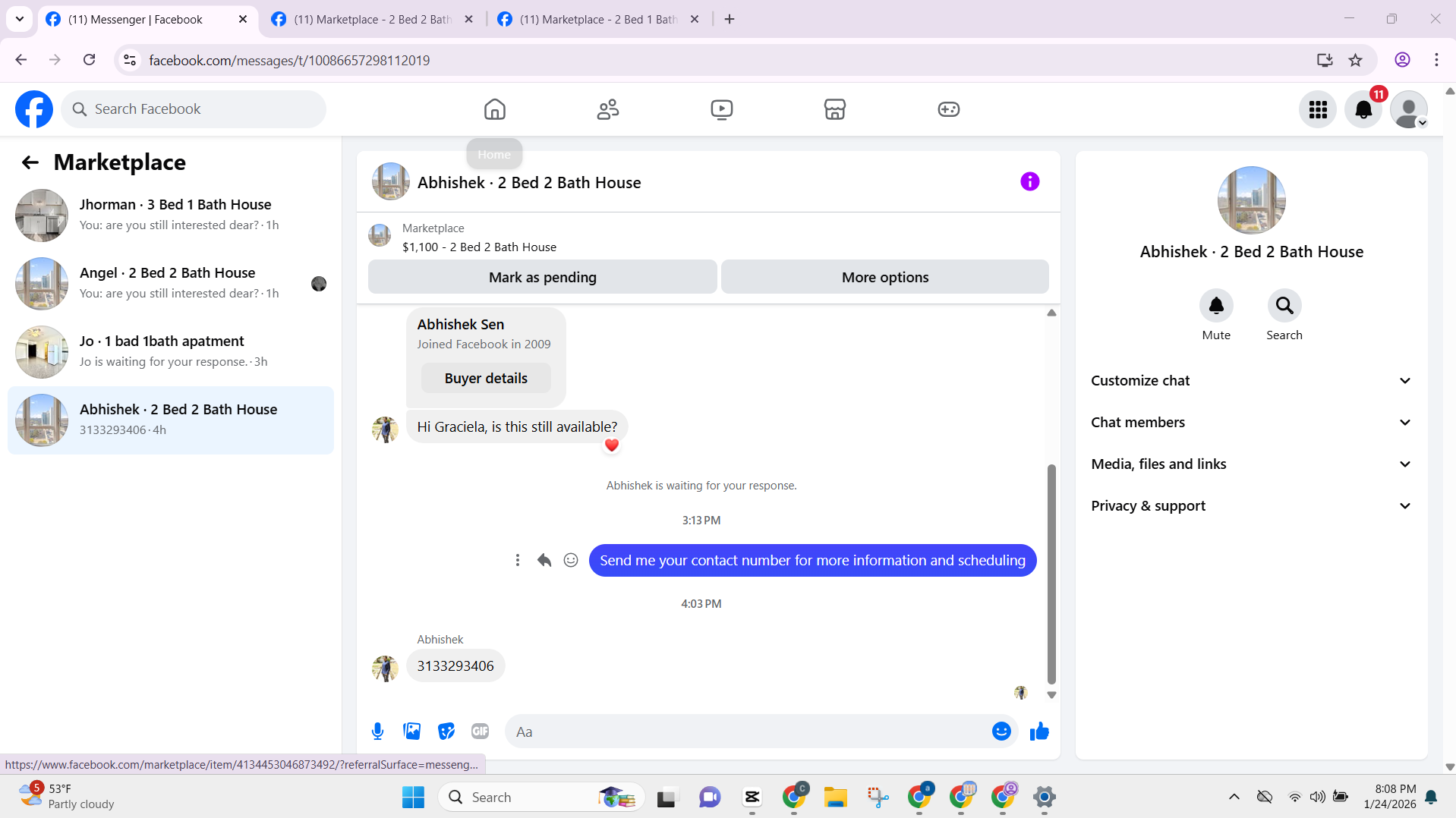Close the Messenger | Facebook tab

(243, 20)
